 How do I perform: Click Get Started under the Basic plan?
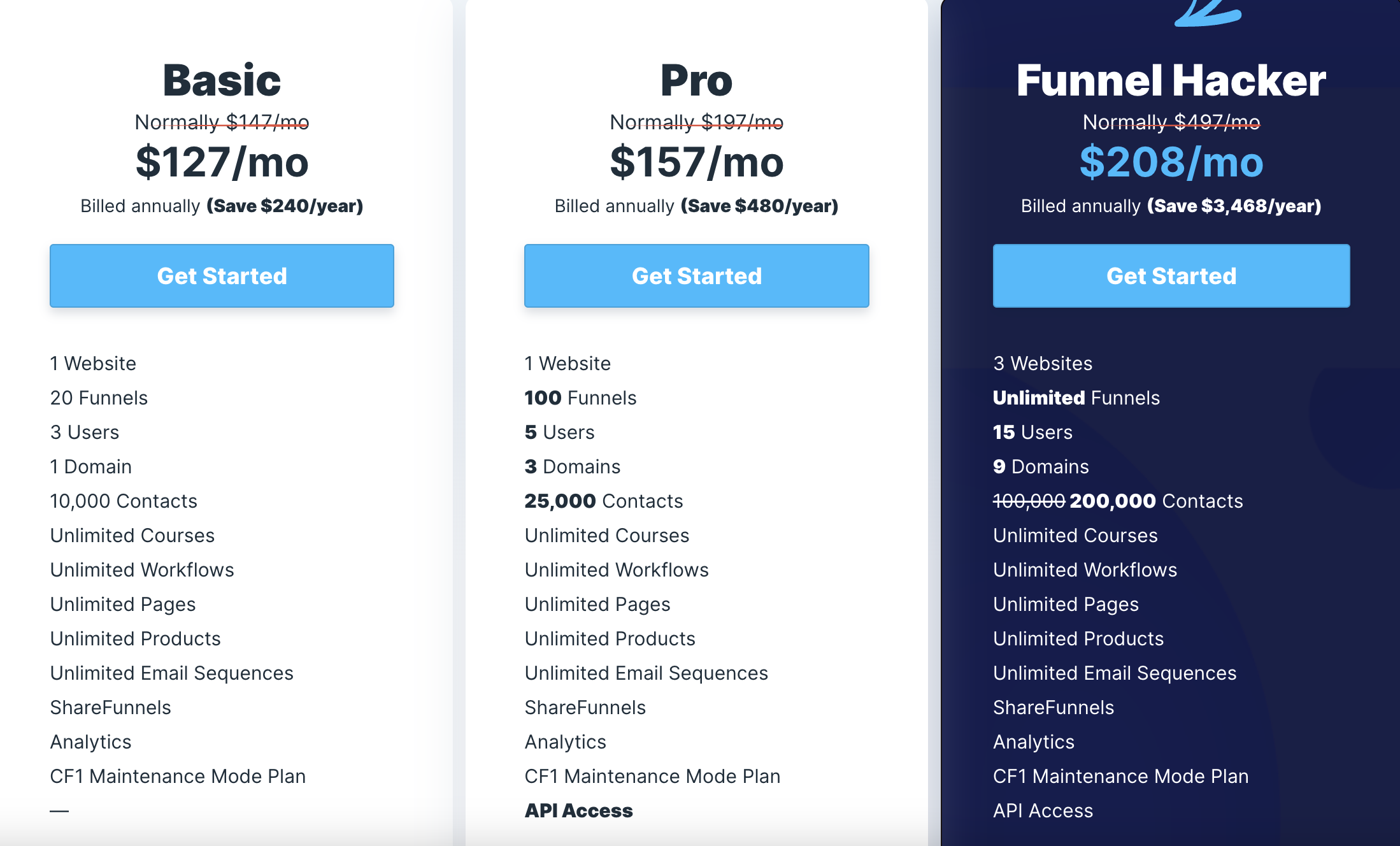coord(221,275)
